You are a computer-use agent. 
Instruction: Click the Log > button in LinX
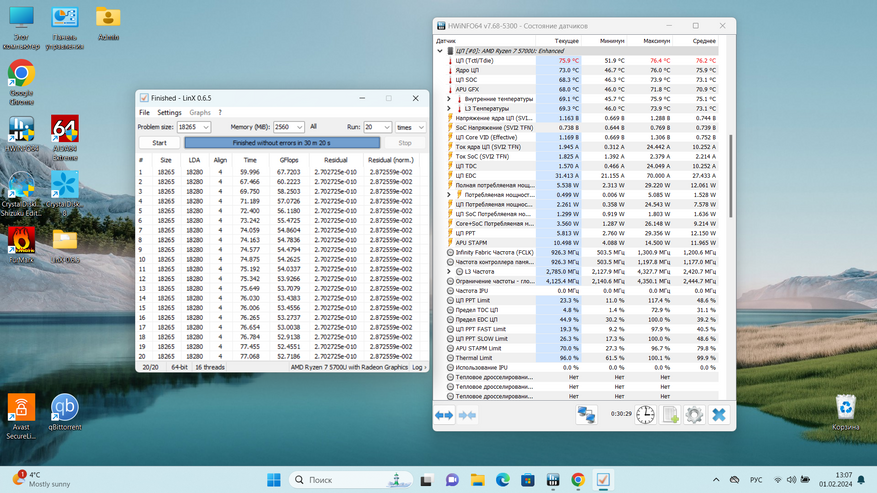[x=419, y=367]
